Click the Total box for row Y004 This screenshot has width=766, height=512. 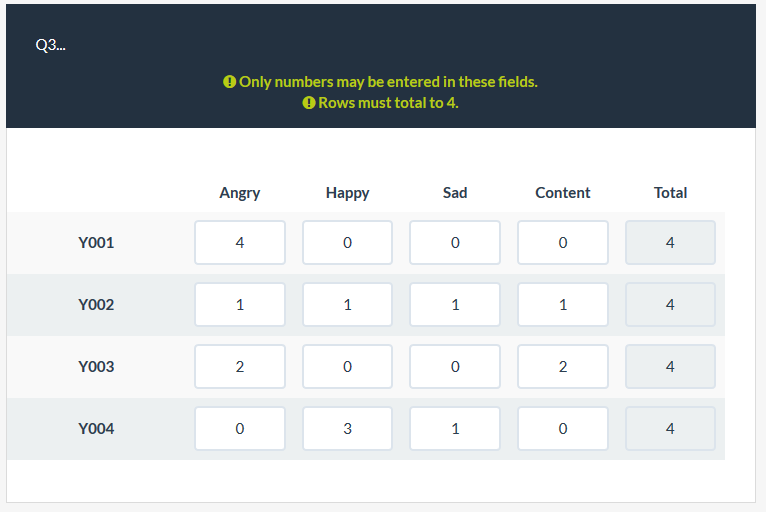[670, 429]
